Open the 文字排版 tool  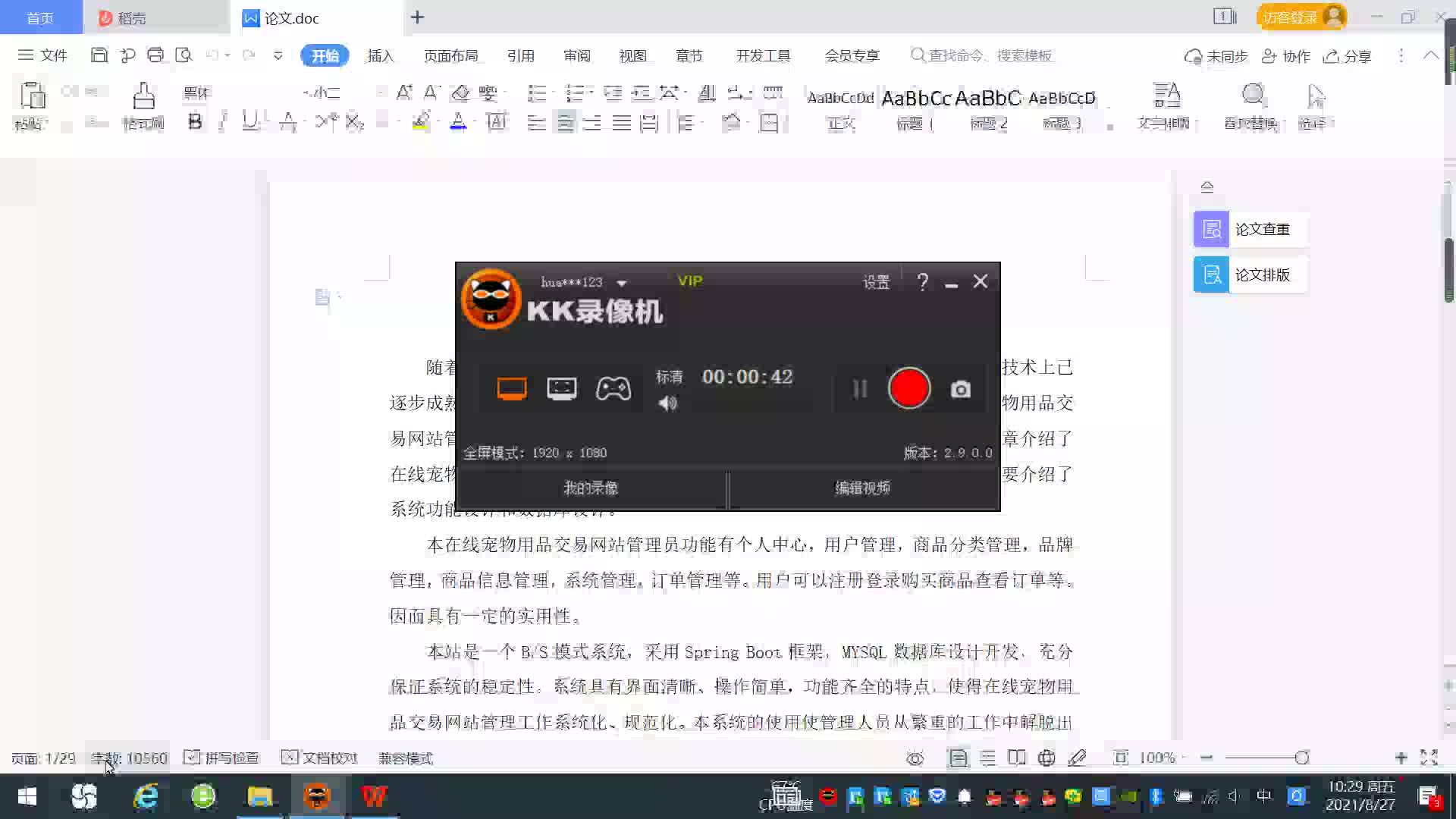coord(1166,106)
